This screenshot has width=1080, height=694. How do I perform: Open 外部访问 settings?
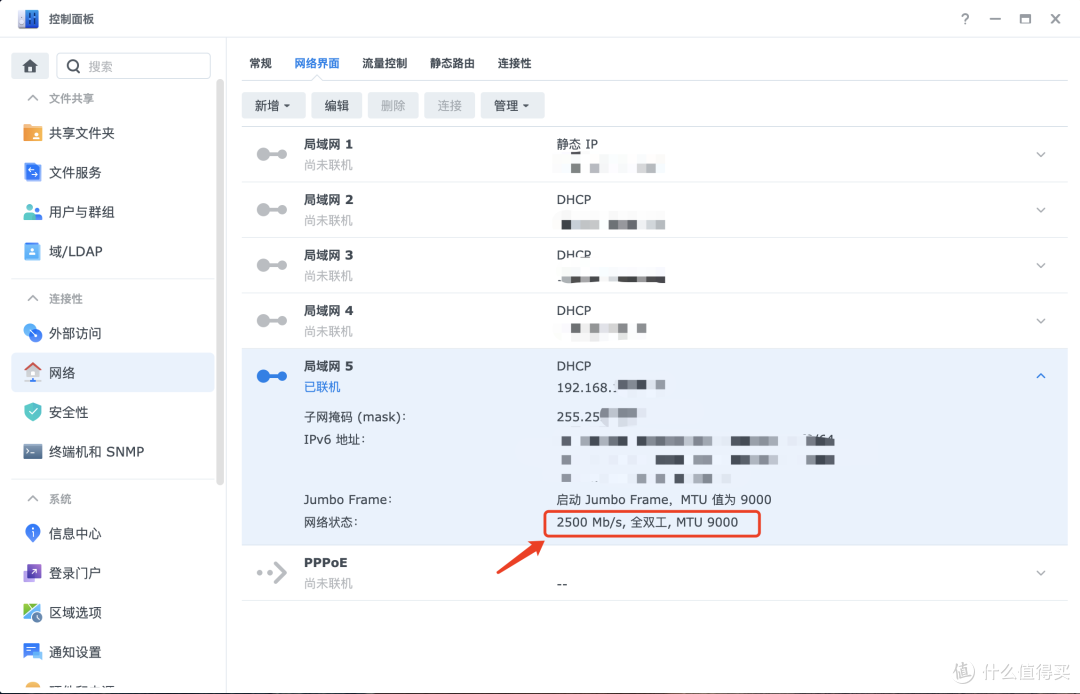(113, 333)
